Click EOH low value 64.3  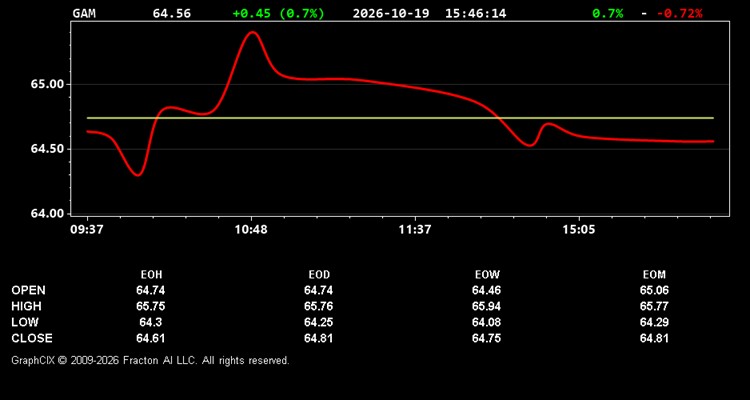(151, 322)
